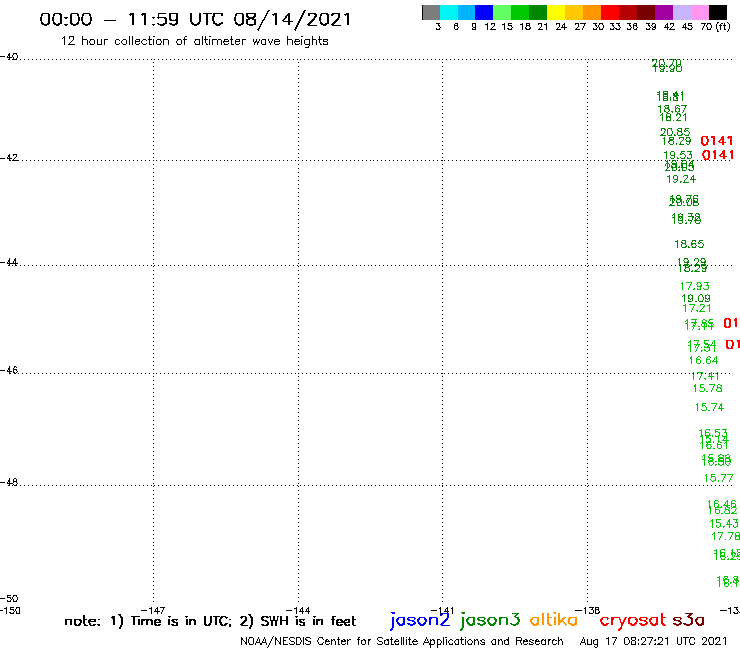Screen dimensions: 740x650
Task: Click the lavender swatch in the color scale
Action: (x=681, y=12)
